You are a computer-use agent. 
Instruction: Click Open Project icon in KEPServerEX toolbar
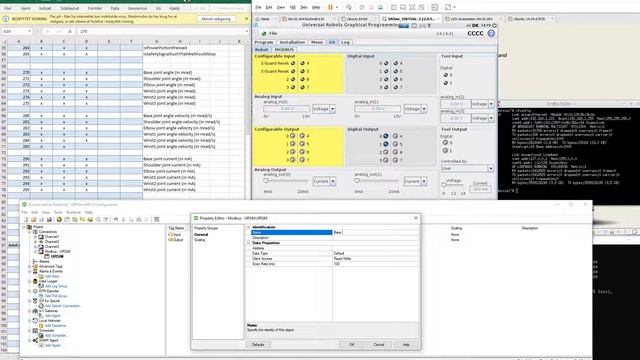coord(33,219)
